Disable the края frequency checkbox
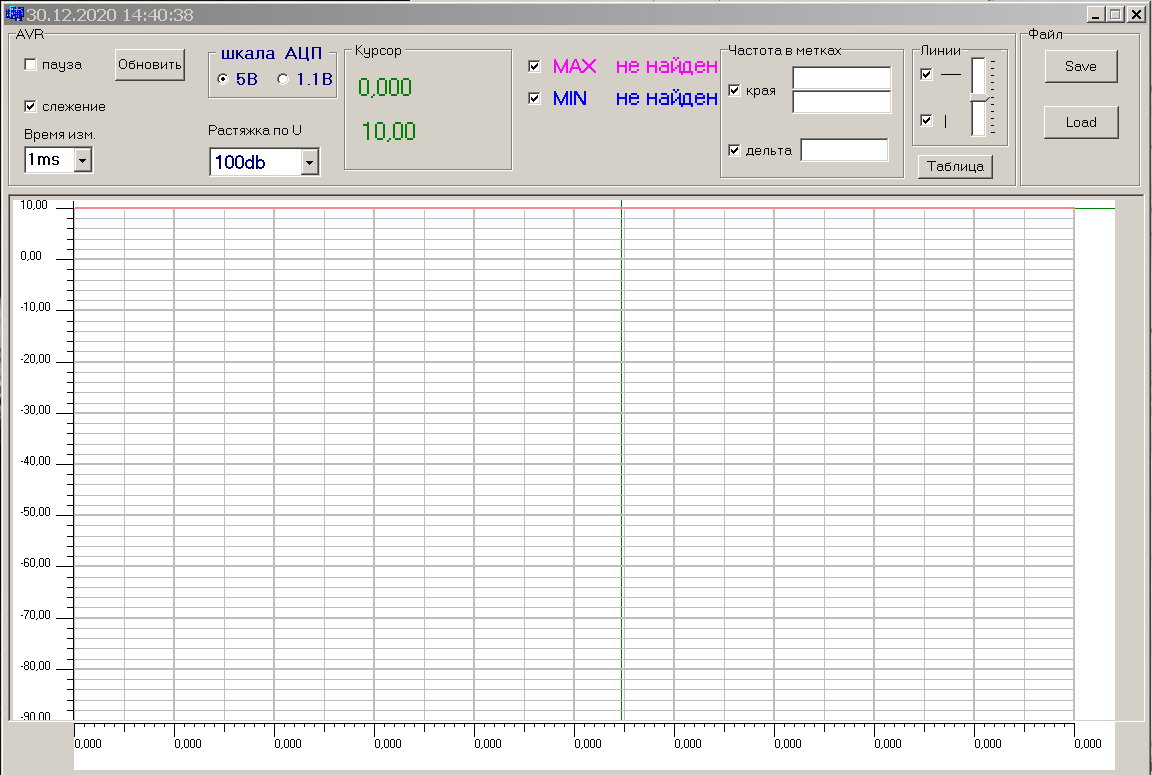This screenshot has width=1152, height=775. 735,90
